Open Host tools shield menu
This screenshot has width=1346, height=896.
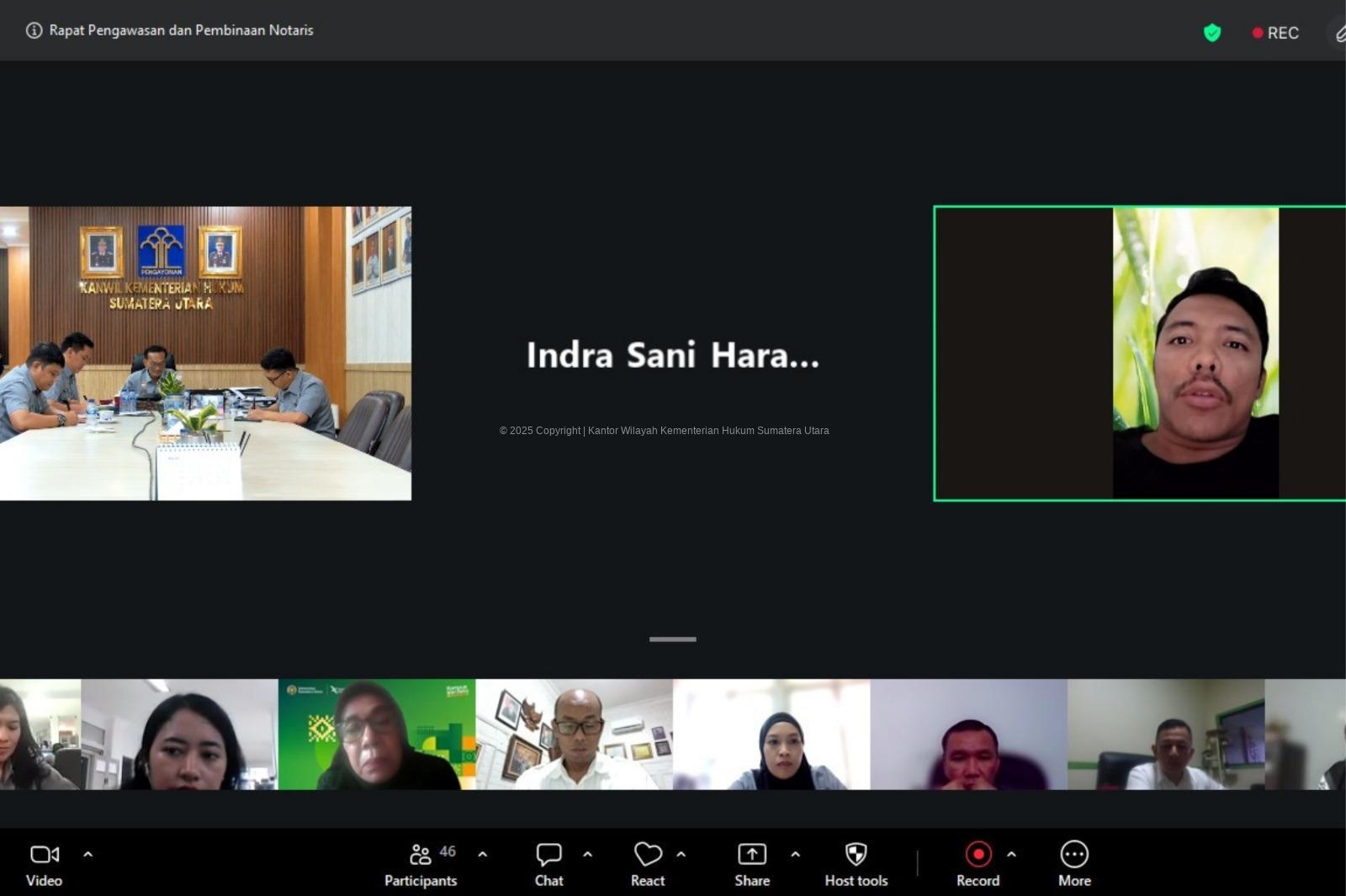(x=856, y=865)
